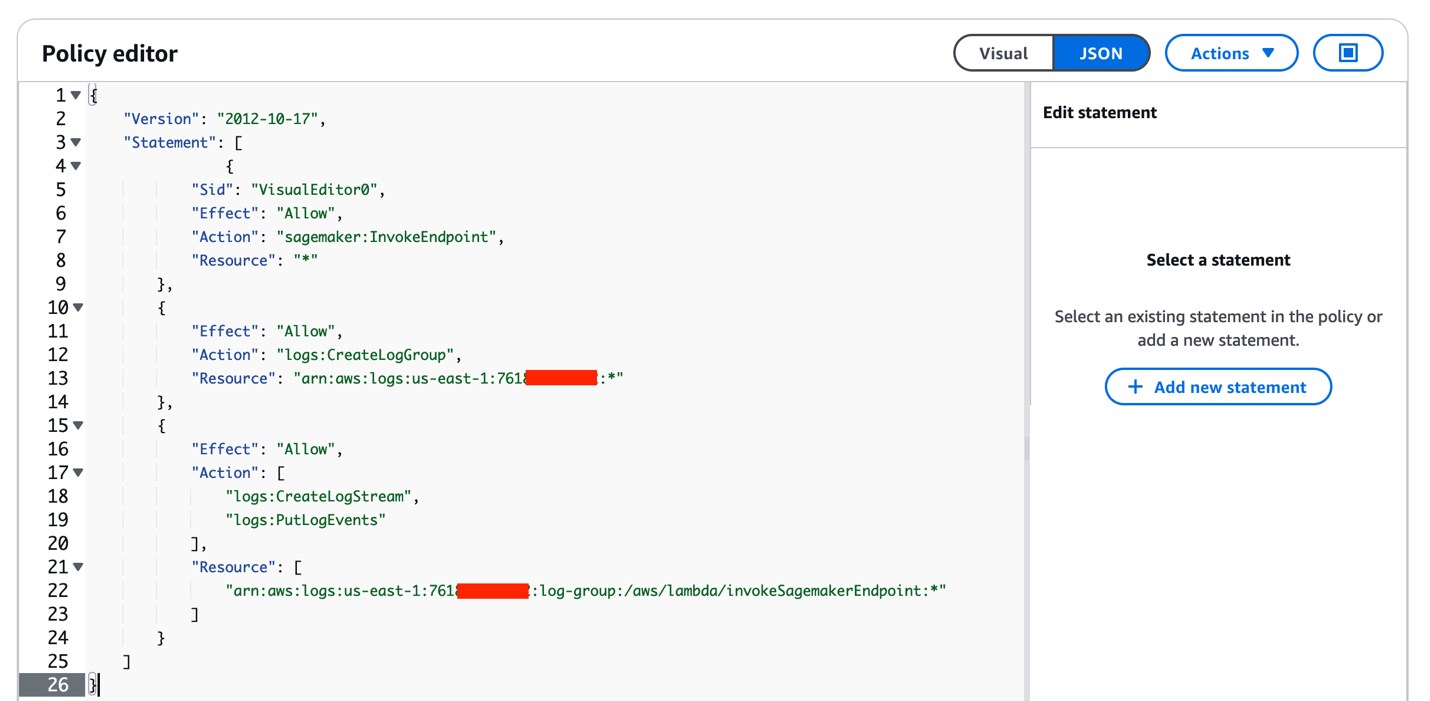Click the "Resource" key on line 21
This screenshot has width=1430, height=701.
coord(233,567)
